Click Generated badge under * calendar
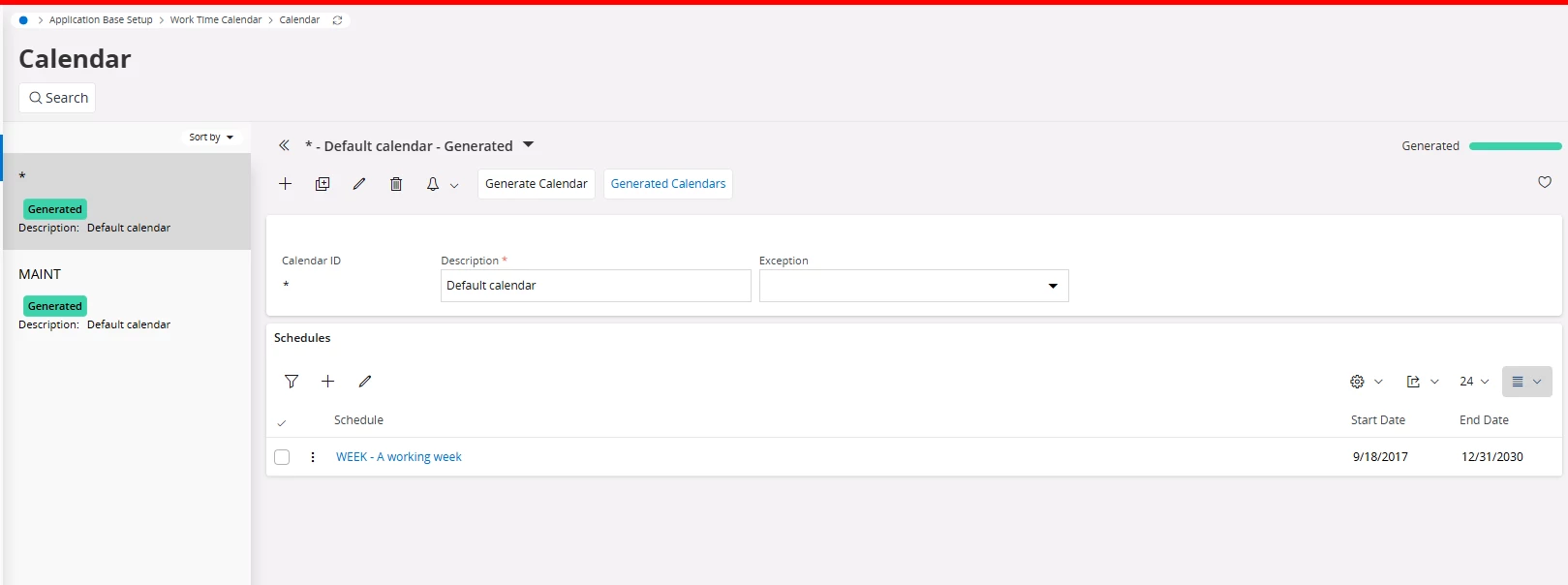 [55, 209]
